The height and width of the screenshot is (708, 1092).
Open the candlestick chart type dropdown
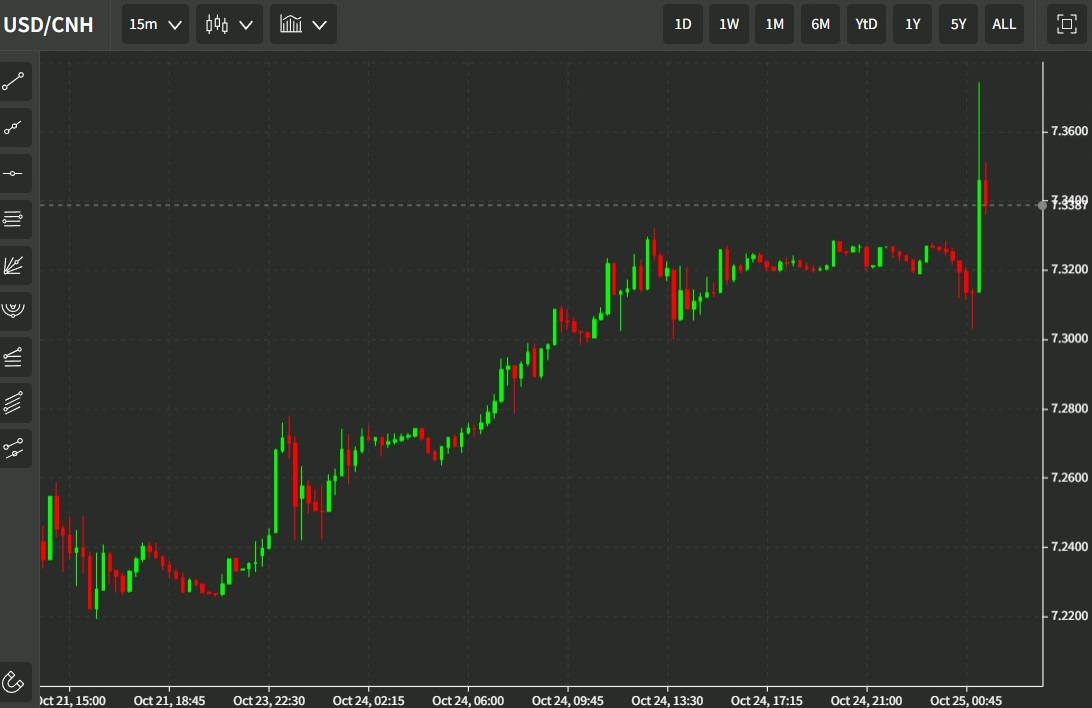(x=229, y=24)
